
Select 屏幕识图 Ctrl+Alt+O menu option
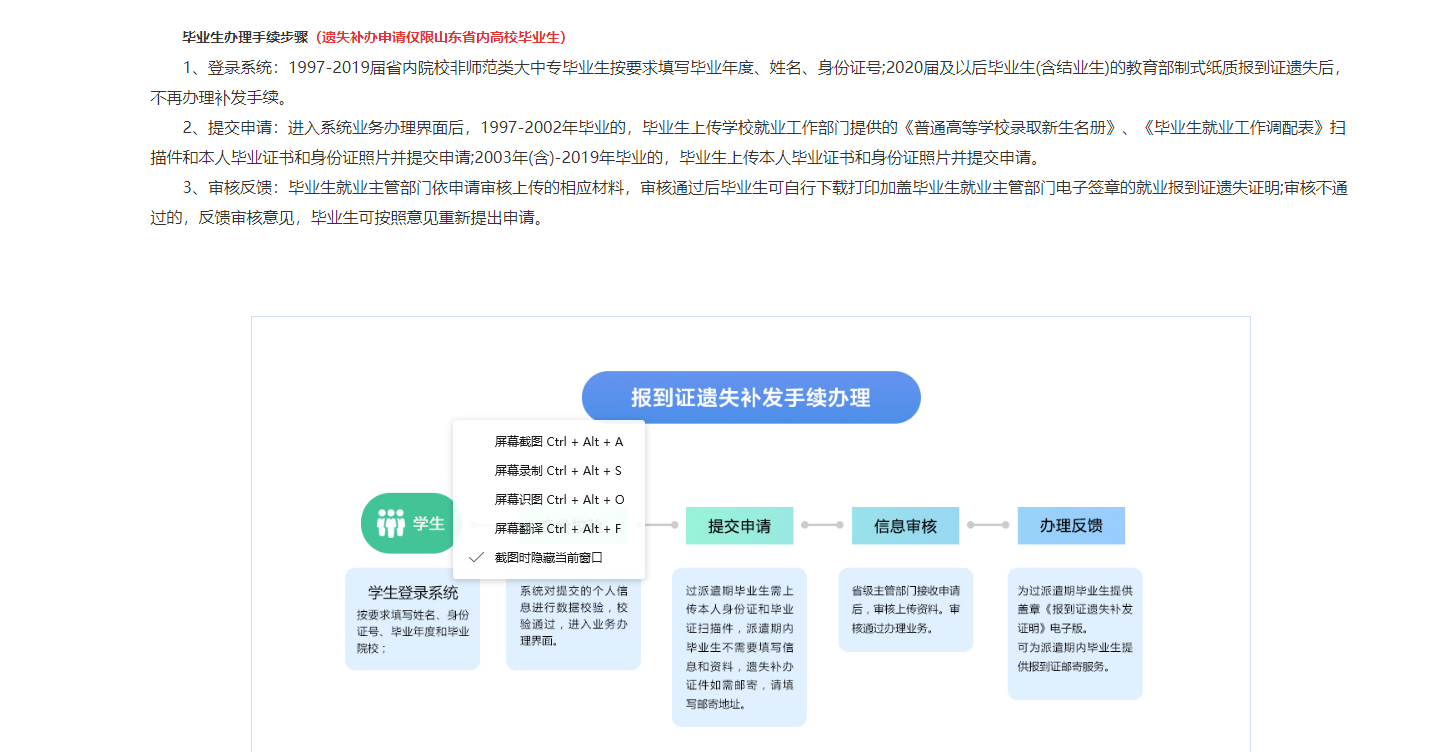(558, 499)
